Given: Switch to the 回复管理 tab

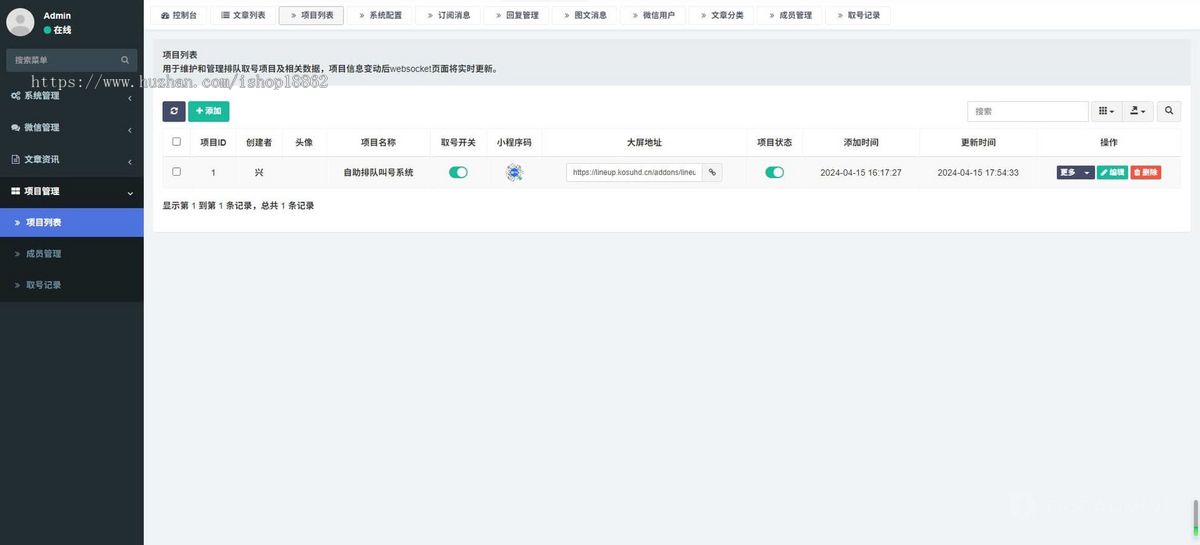Looking at the screenshot, I should point(516,15).
